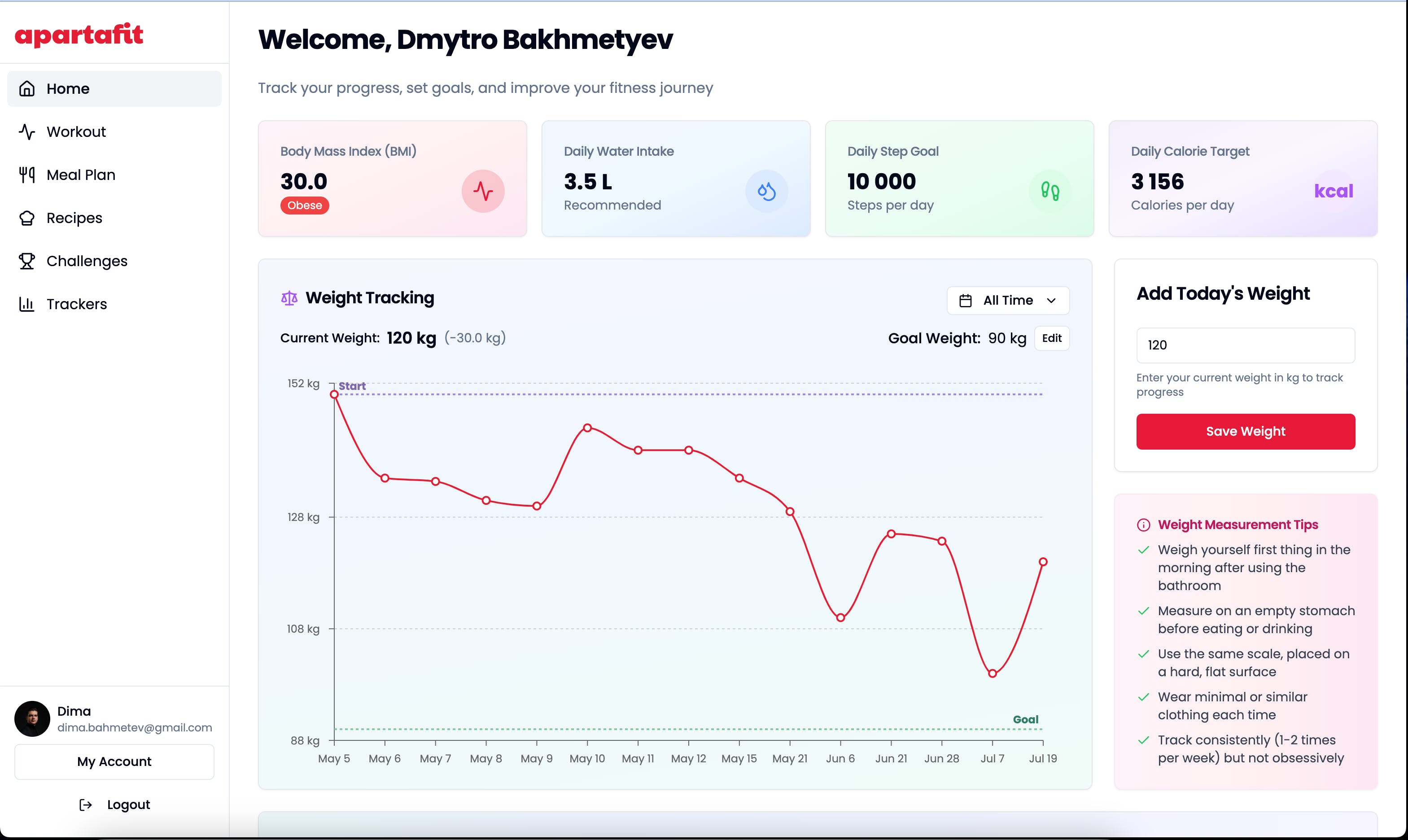Click the Weight Measurement Tips info icon
This screenshot has width=1408, height=840.
tap(1143, 525)
